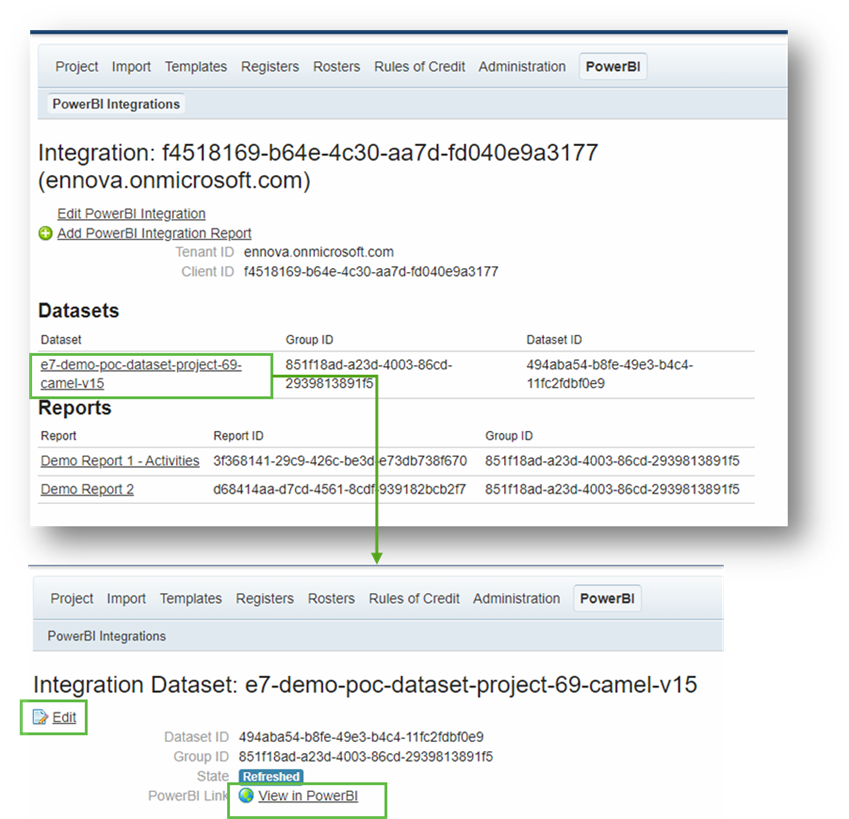The width and height of the screenshot is (849, 819).
Task: Click the pencil edit icon beside Edit
Action: pos(40,717)
